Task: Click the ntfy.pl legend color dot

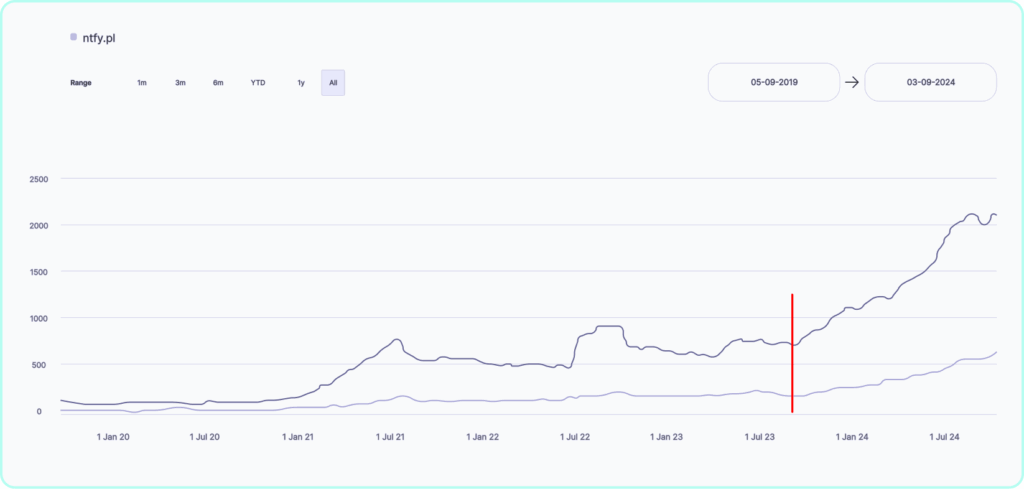Action: pos(73,38)
